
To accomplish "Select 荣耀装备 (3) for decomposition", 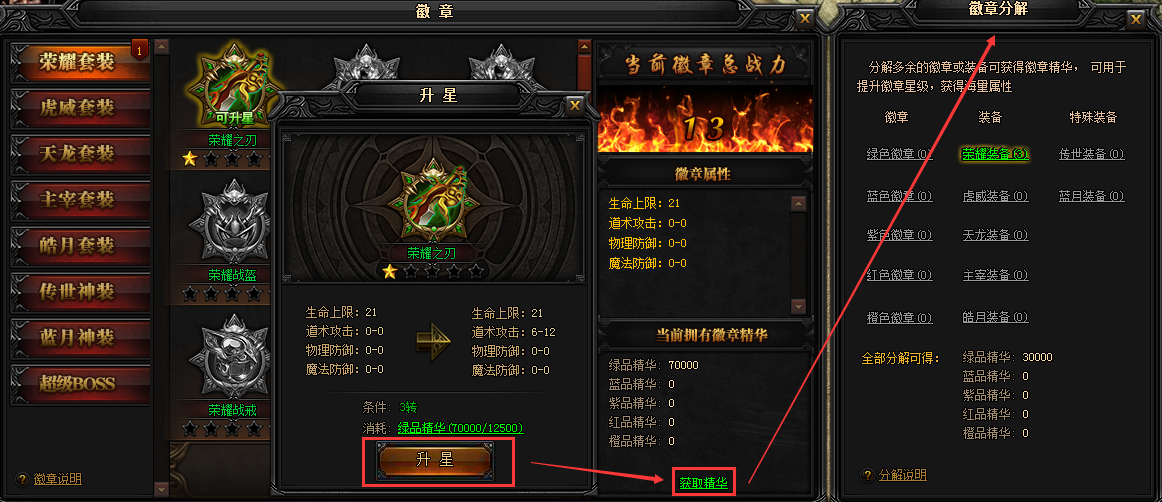I will point(995,154).
